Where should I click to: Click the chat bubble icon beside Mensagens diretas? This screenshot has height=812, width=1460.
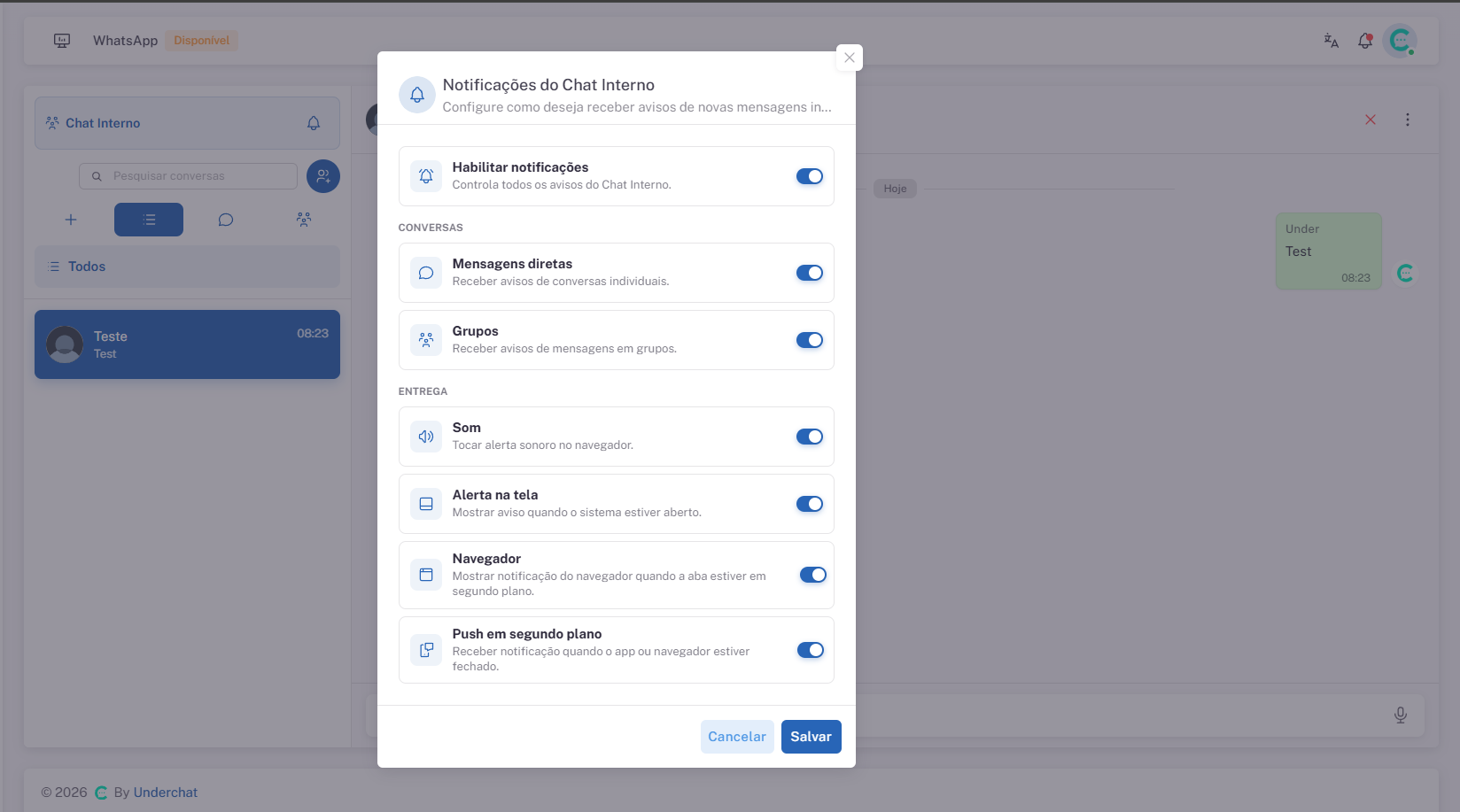[x=426, y=273]
